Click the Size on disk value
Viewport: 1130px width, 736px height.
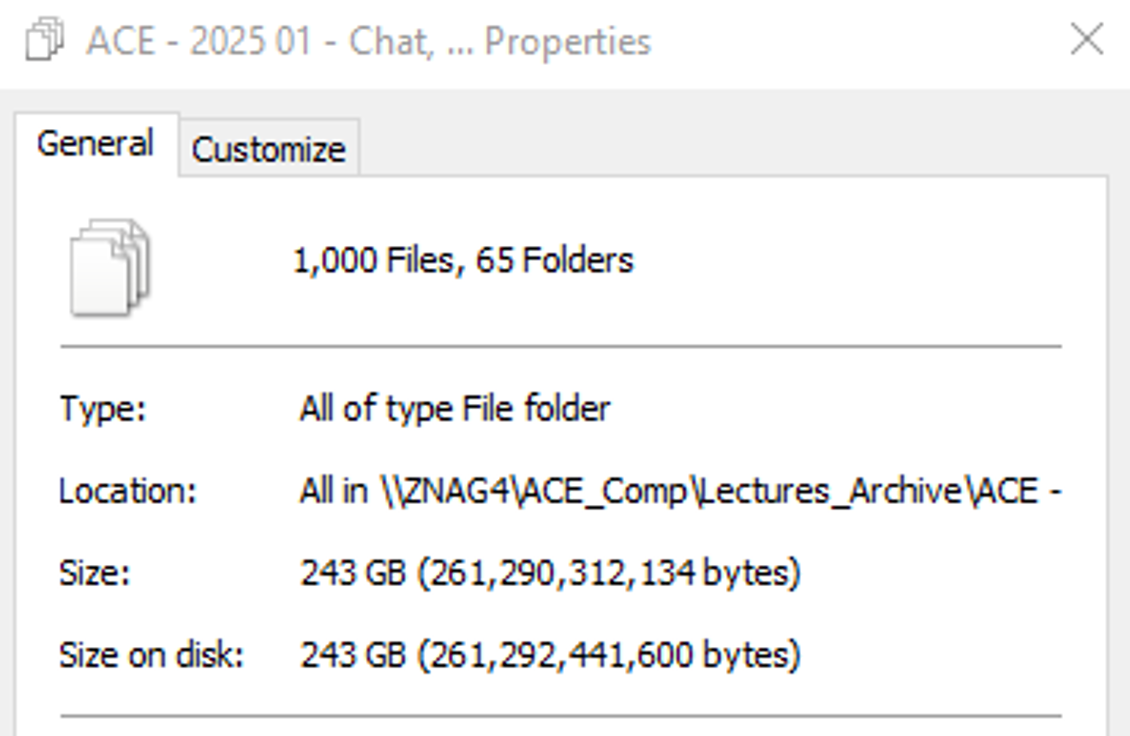(x=551, y=655)
